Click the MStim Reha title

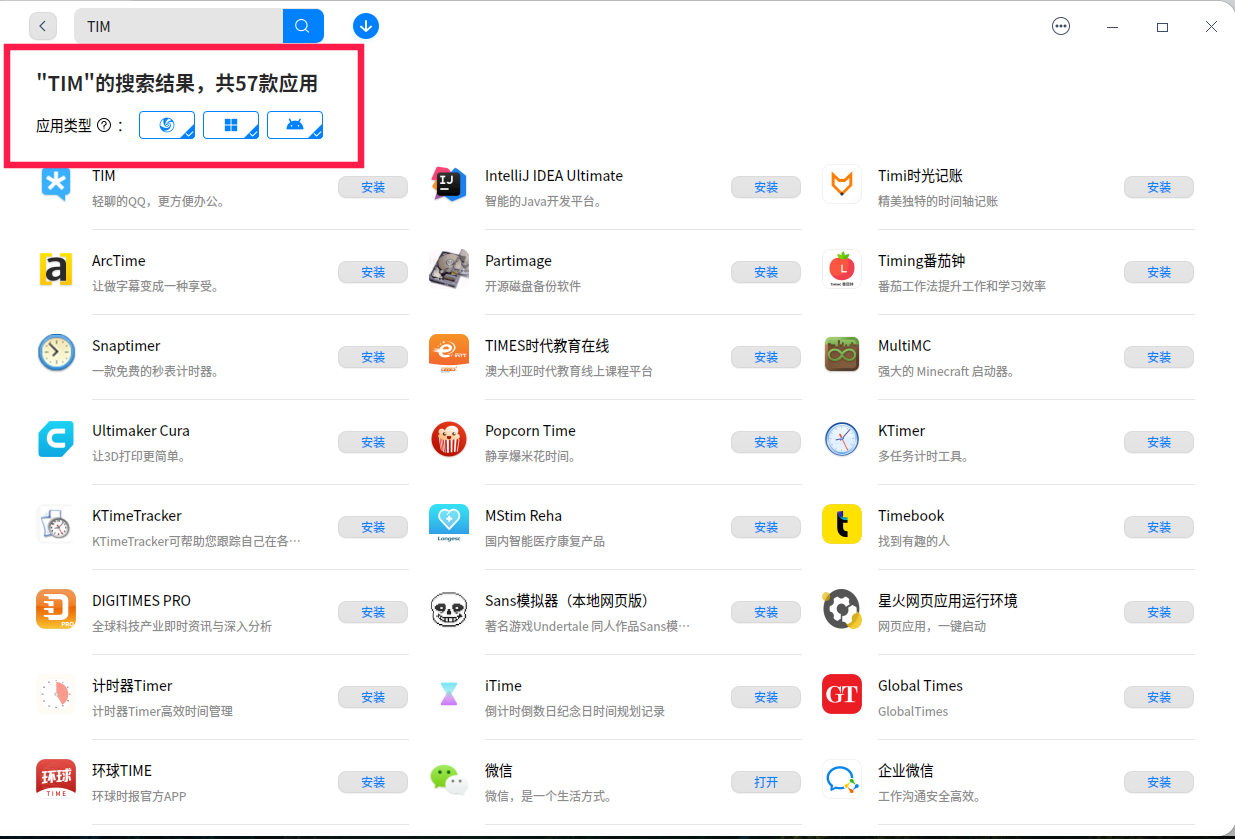(523, 516)
